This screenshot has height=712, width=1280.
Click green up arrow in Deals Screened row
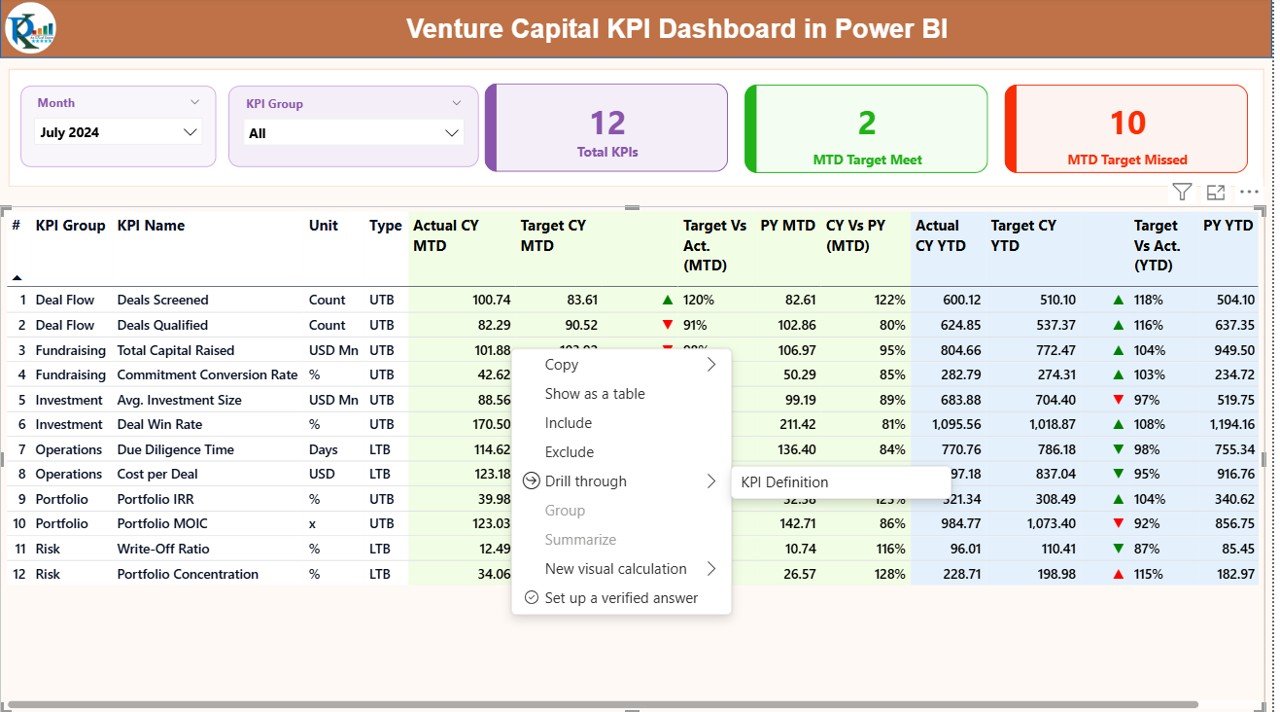tap(667, 300)
